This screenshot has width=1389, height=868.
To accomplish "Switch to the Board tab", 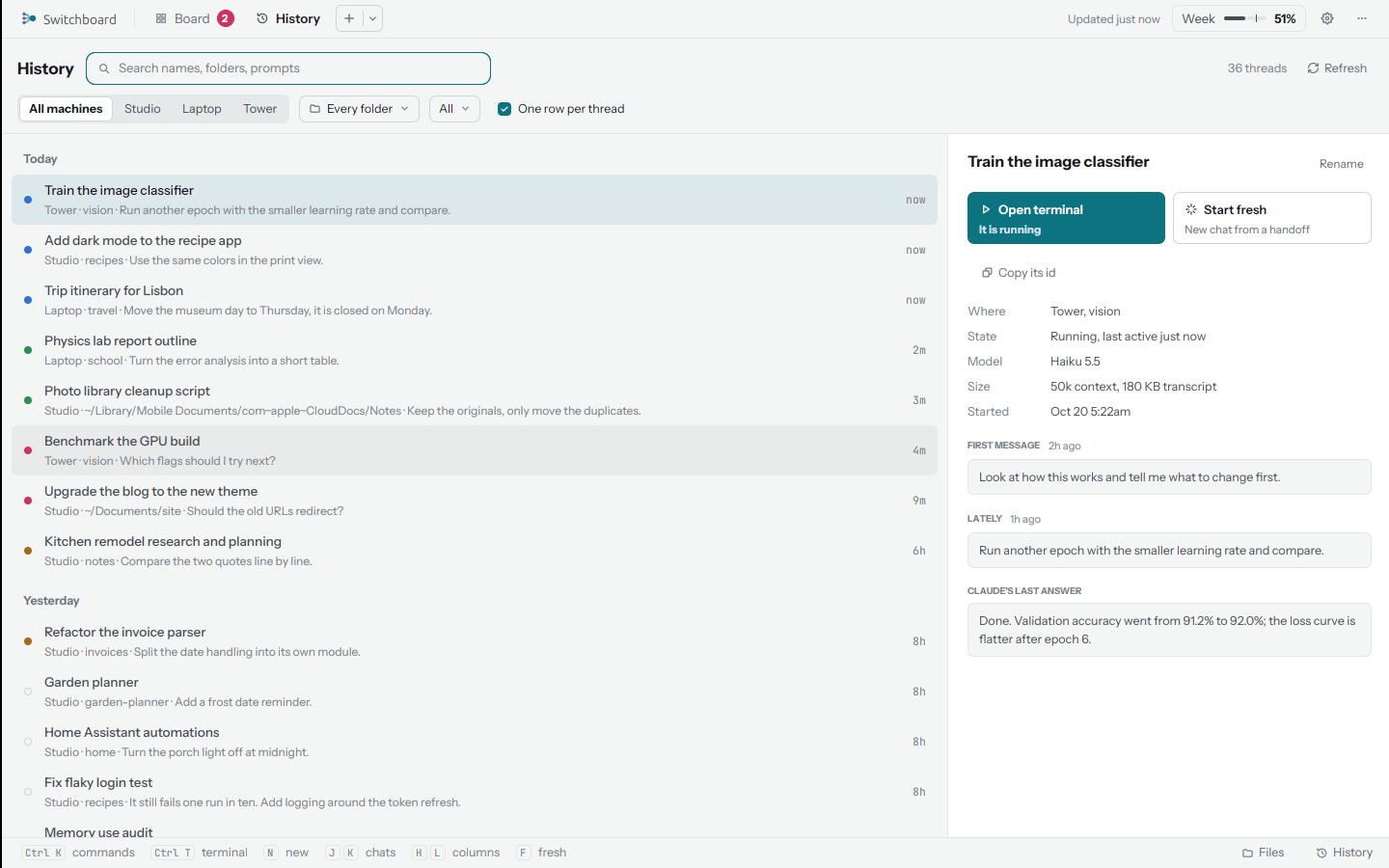I will tap(194, 18).
